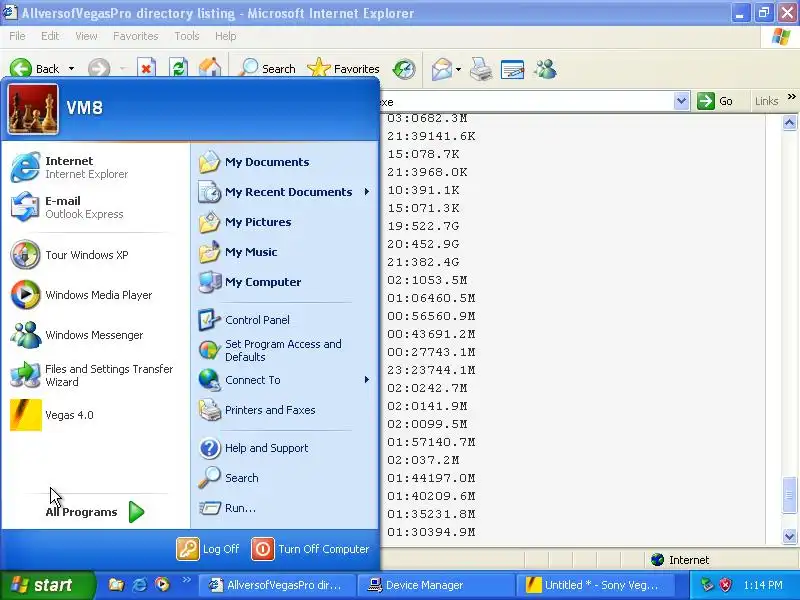The width and height of the screenshot is (800, 600).
Task: Open the Search pane in IE toolbar
Action: [x=267, y=68]
